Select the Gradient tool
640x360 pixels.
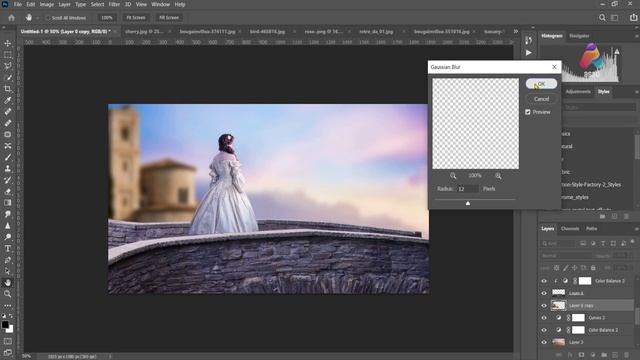pos(7,203)
